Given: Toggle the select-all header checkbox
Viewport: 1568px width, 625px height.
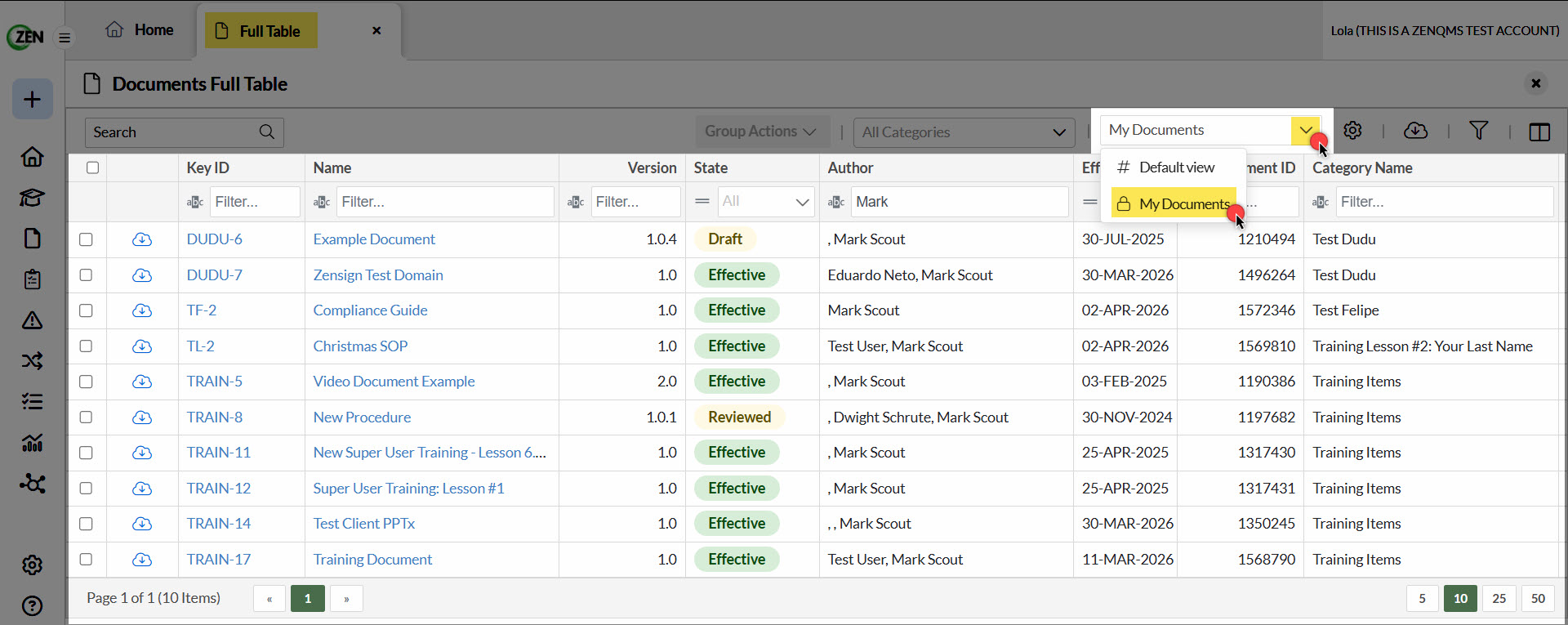Looking at the screenshot, I should [92, 167].
